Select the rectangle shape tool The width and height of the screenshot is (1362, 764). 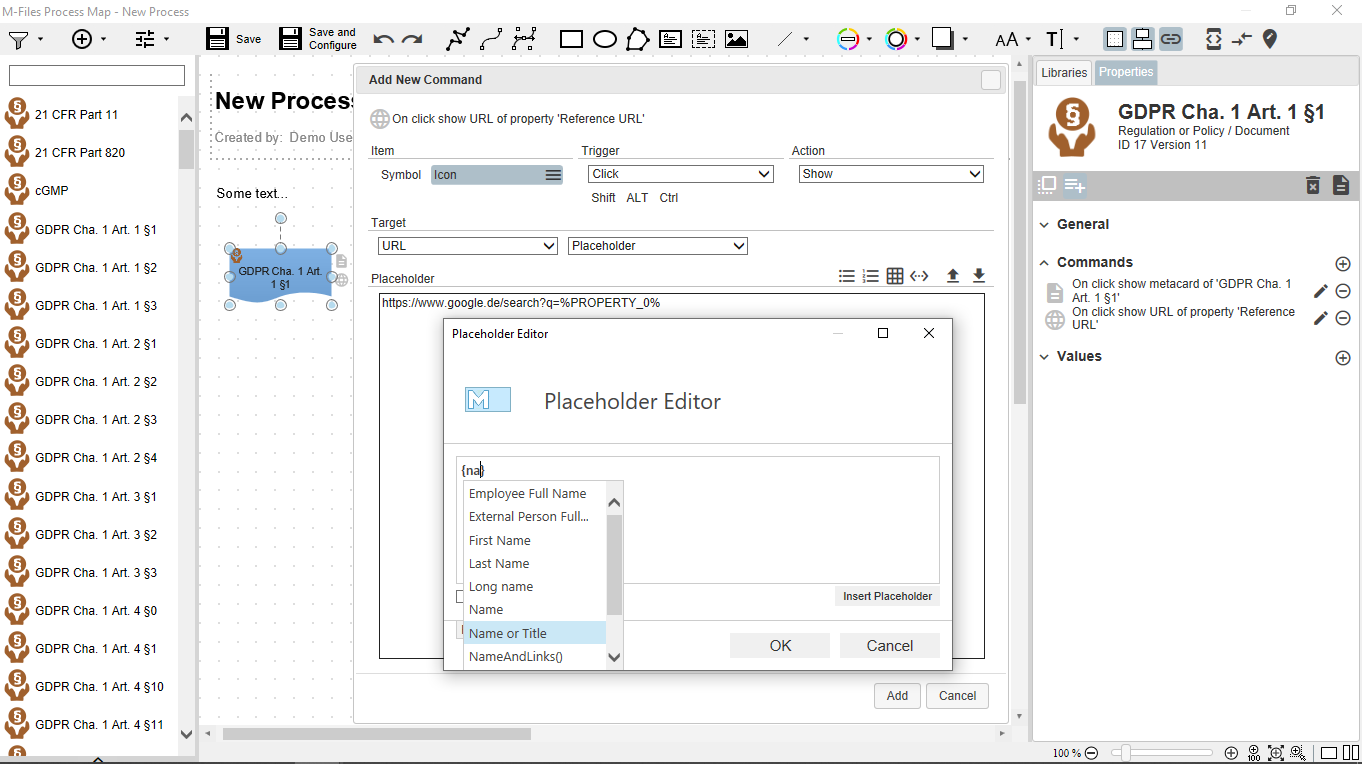[x=571, y=40]
